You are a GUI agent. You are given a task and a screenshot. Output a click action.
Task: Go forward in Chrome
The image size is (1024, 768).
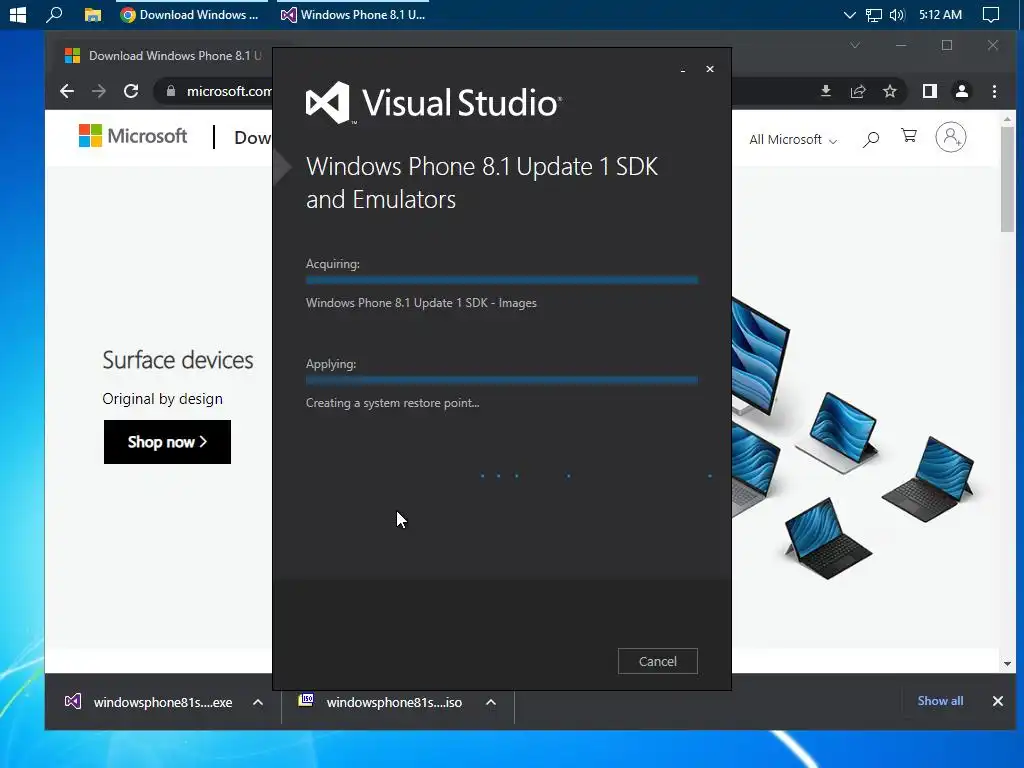[x=99, y=91]
